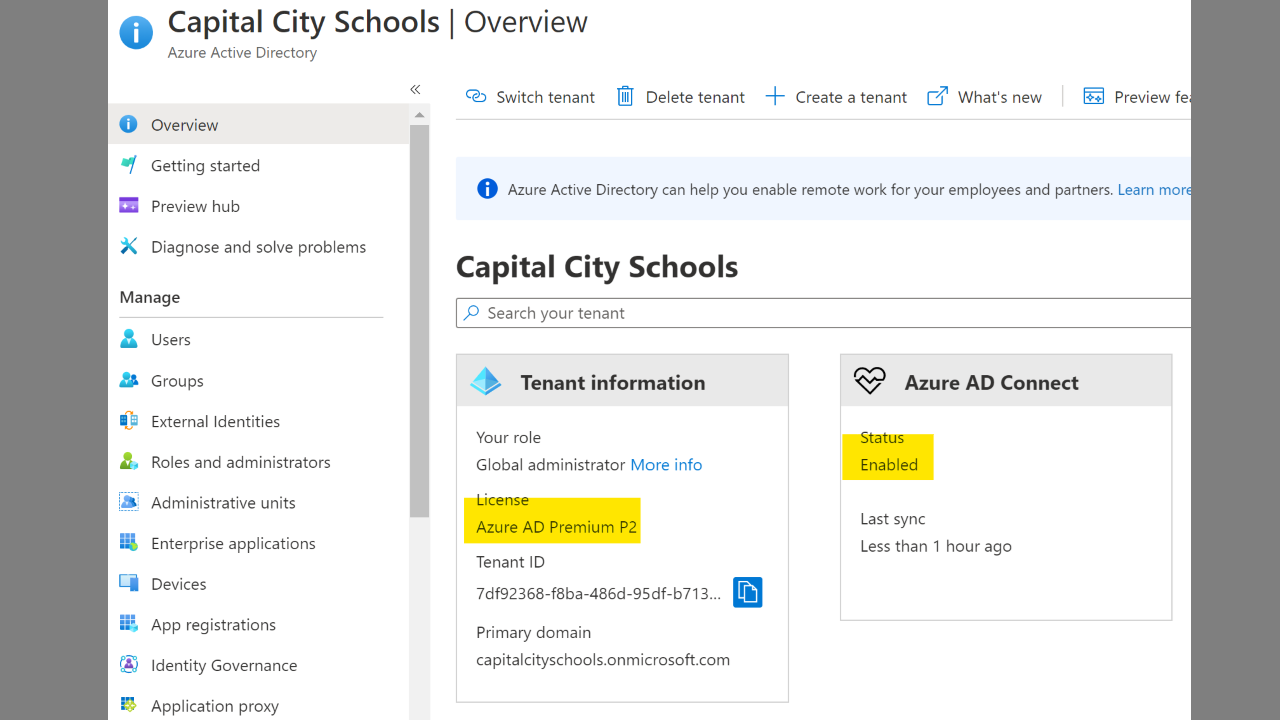Viewport: 1280px width, 720px height.
Task: Click the Manage section header
Action: pyautogui.click(x=150, y=297)
